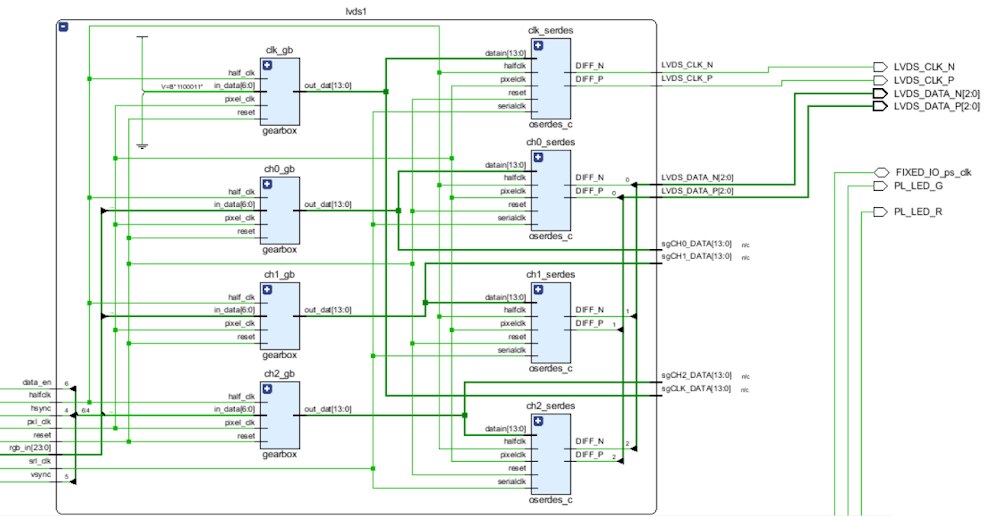Expand the ch2_serdes block

pyautogui.click(x=538, y=421)
